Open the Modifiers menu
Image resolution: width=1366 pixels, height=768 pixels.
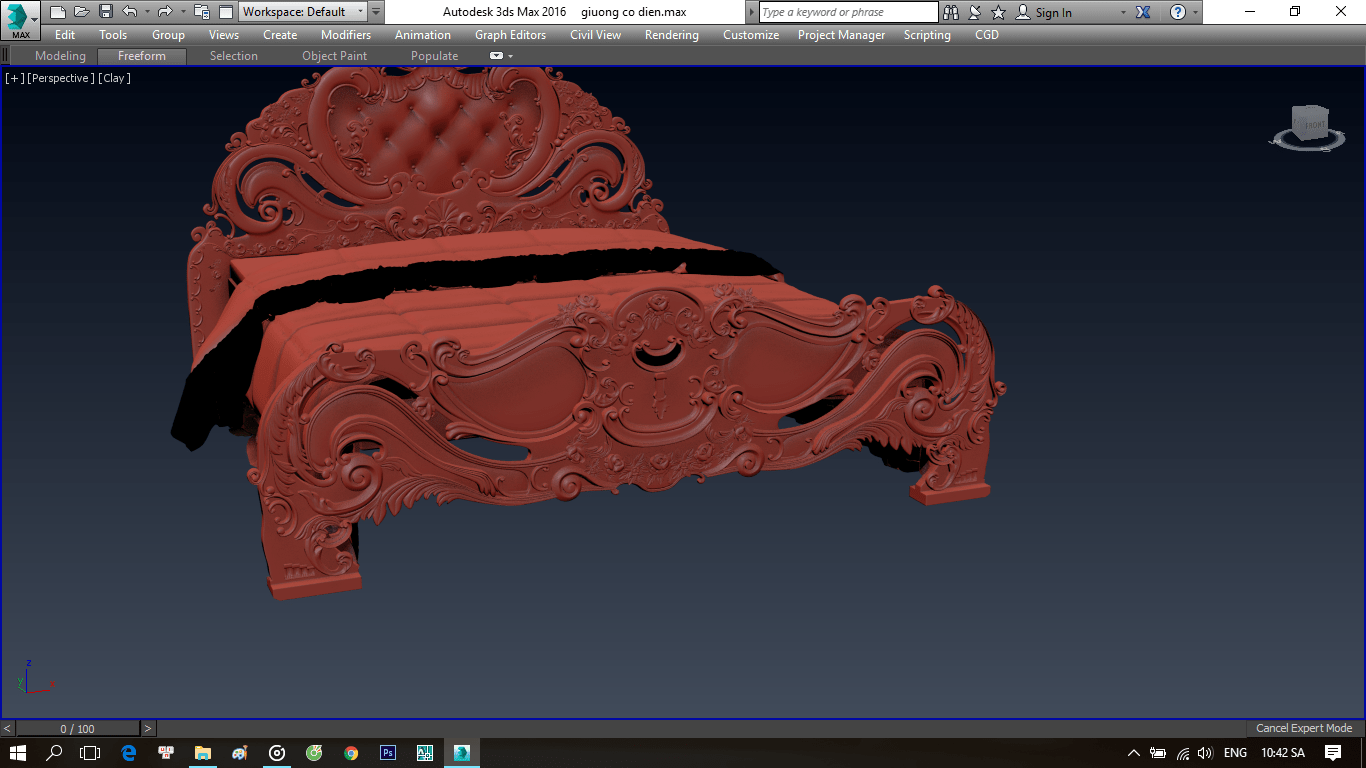pyautogui.click(x=345, y=35)
